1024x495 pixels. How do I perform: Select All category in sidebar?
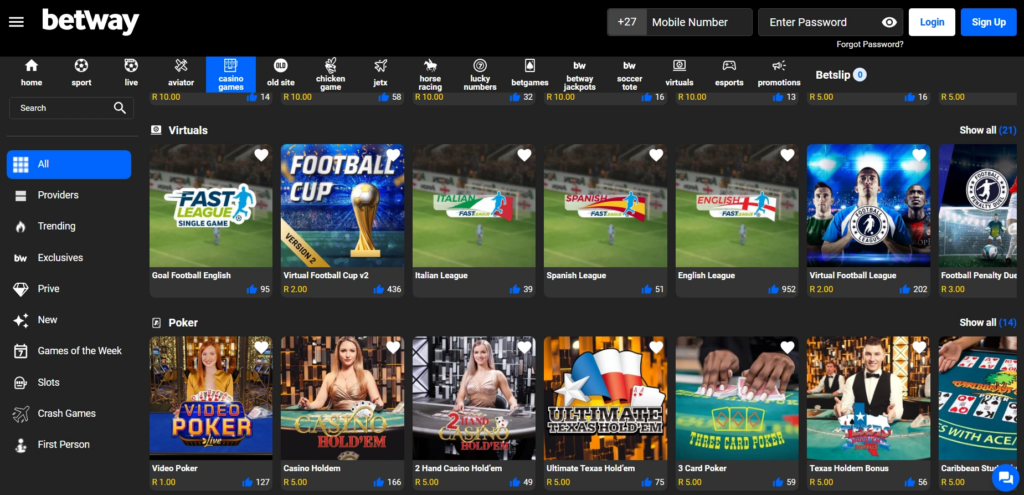(x=69, y=165)
